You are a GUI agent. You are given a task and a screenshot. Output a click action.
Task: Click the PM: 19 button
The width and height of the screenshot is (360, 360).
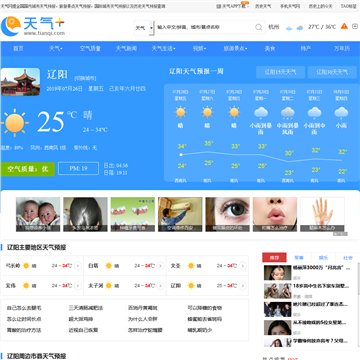coord(78,169)
